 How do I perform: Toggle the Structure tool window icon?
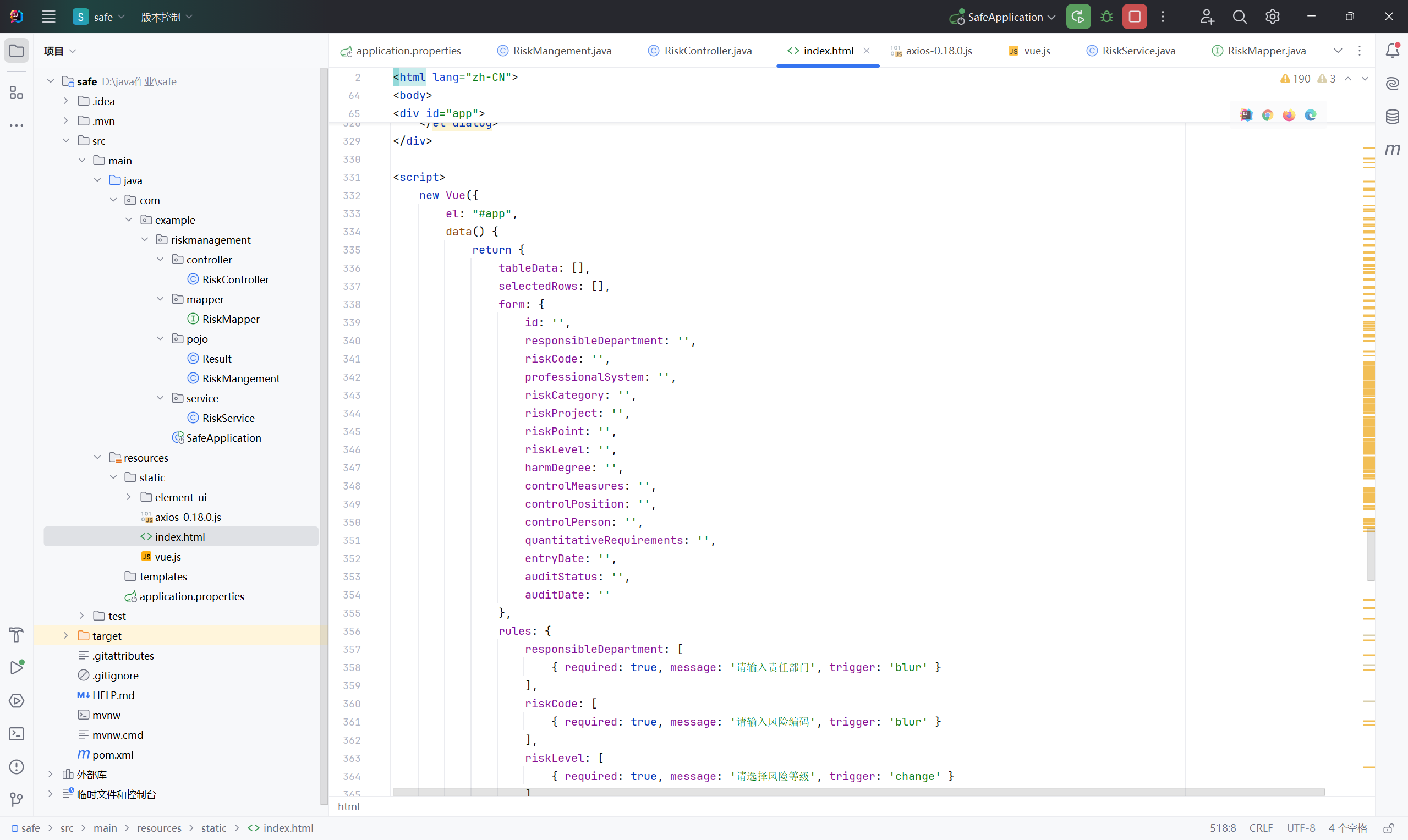[17, 92]
